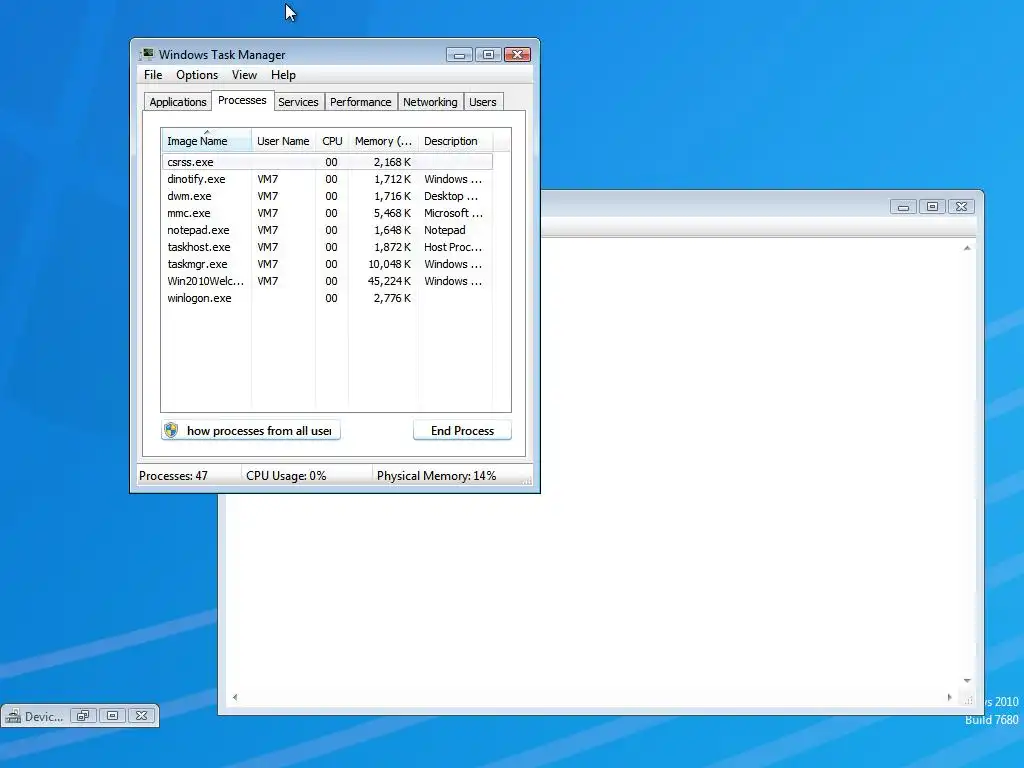
Task: Click the Desktop ... description cell
Action: [x=451, y=196]
